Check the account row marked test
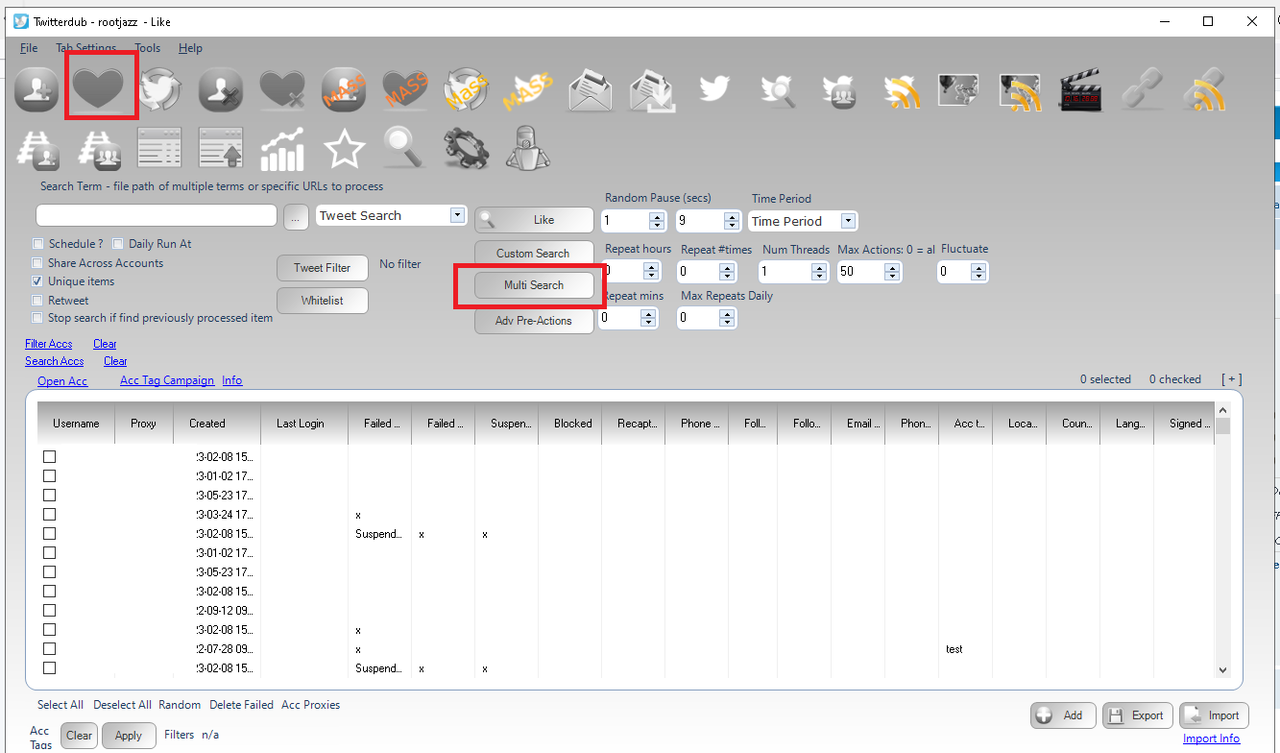This screenshot has height=753, width=1280. coord(49,649)
